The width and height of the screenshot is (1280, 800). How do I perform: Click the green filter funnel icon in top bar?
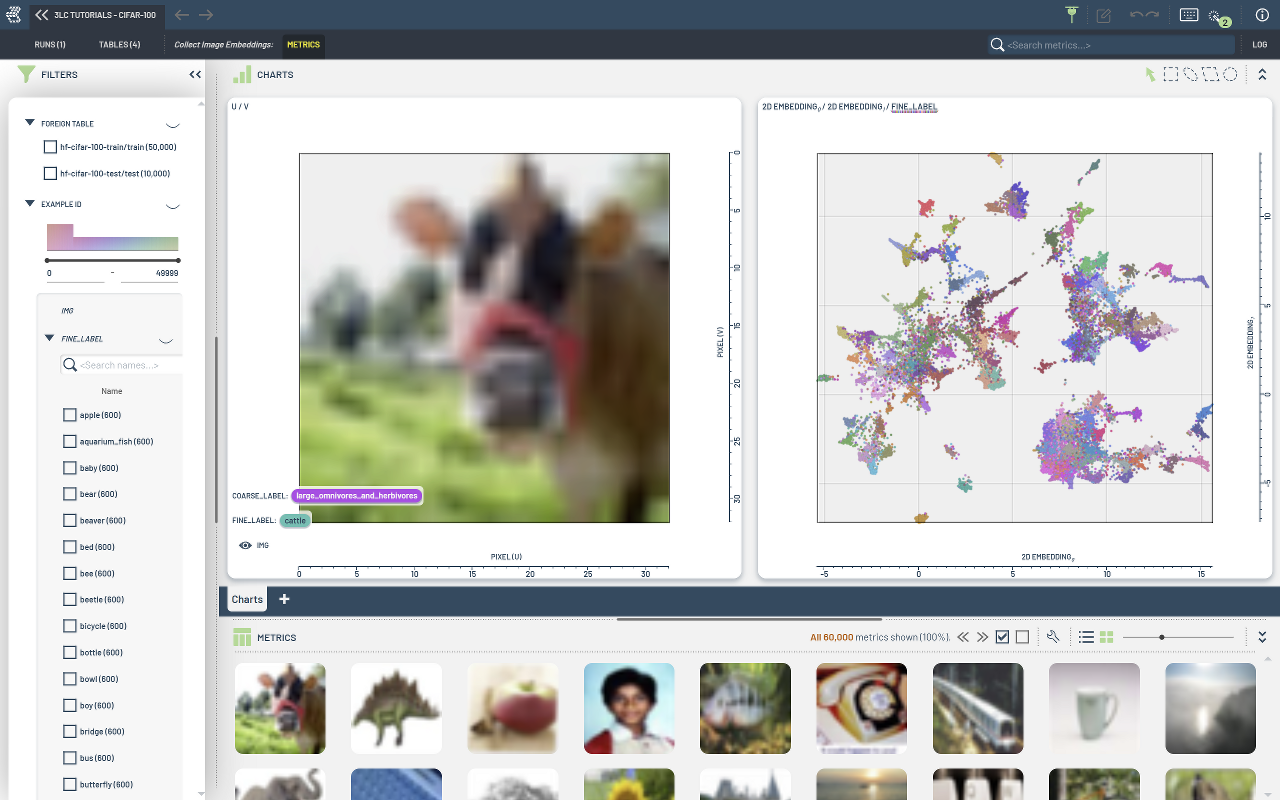(x=1072, y=15)
